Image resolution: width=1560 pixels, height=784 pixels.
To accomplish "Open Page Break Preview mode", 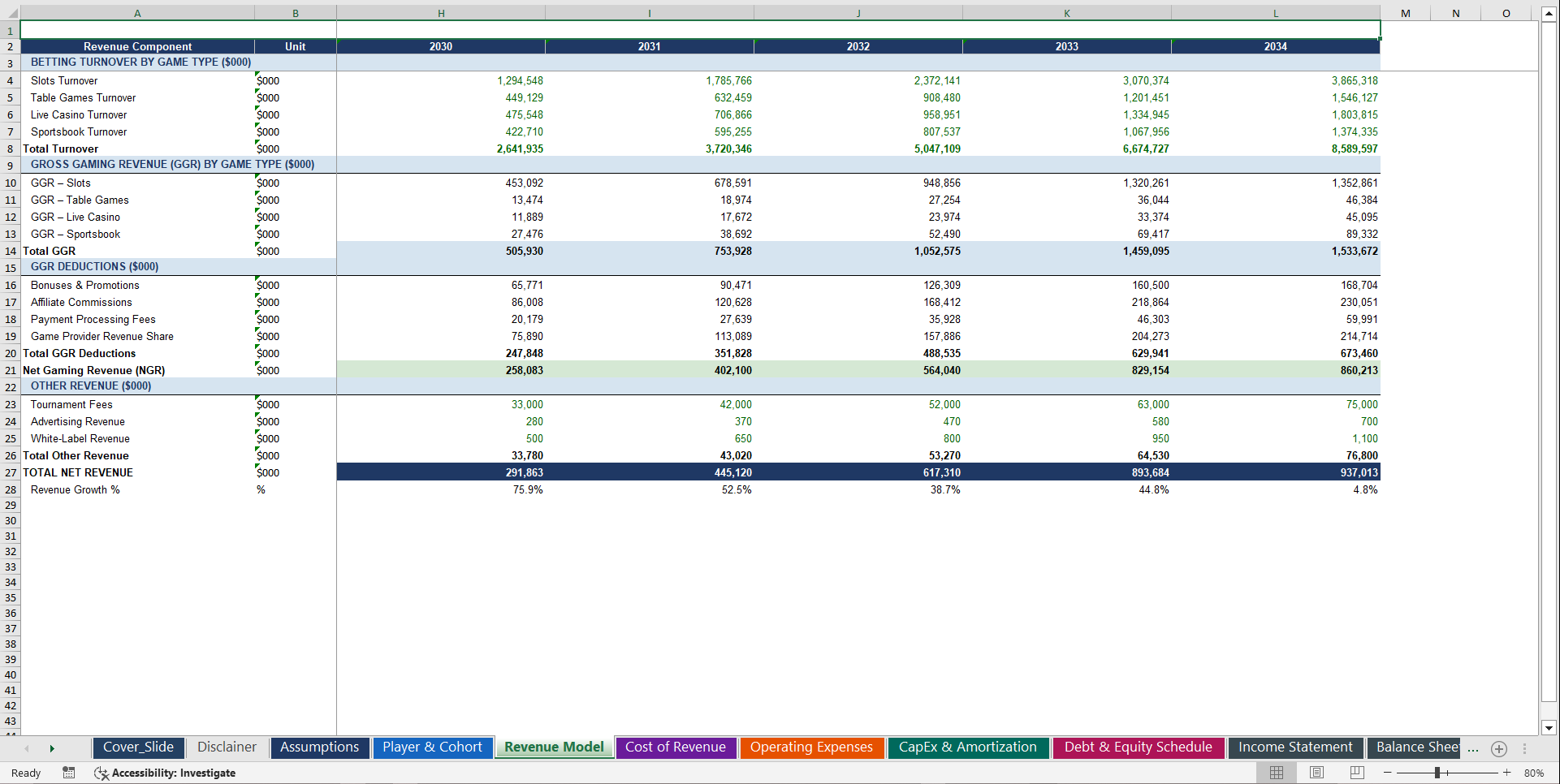I will coord(1356,773).
